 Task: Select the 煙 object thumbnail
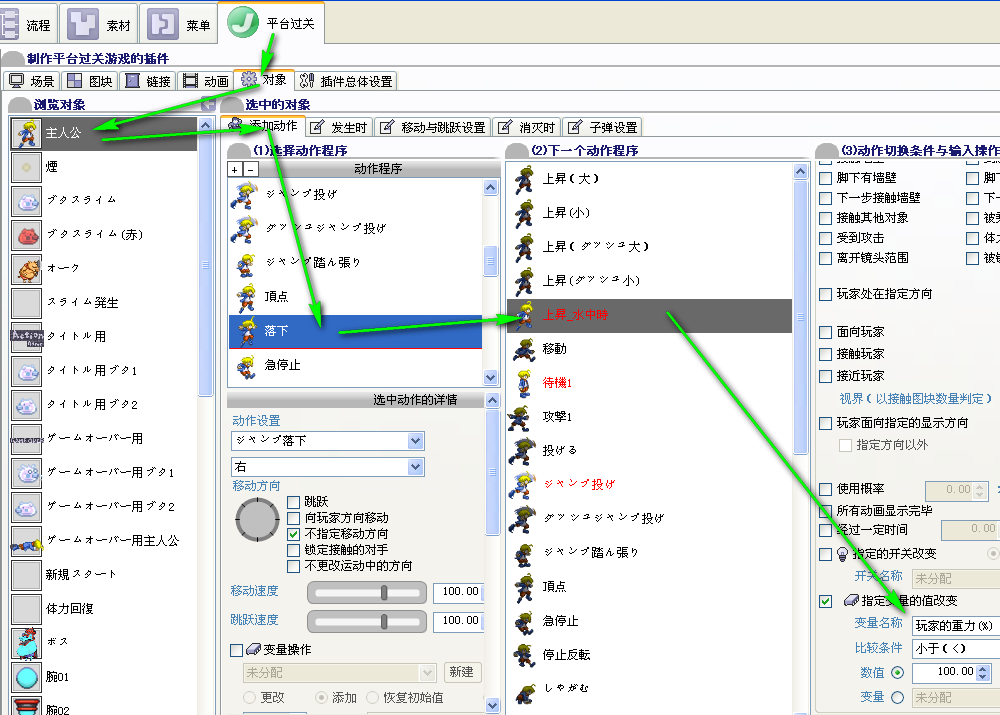click(26, 167)
